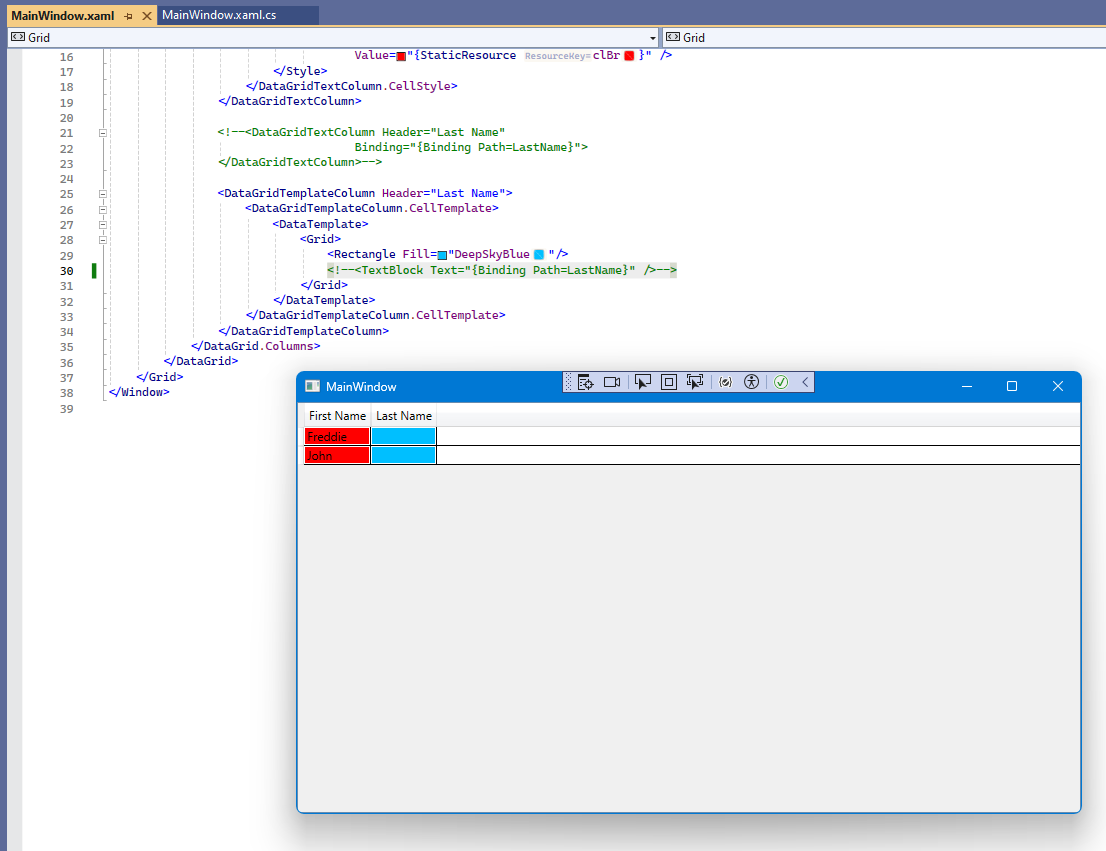Select the John cell
Viewport: 1106px width, 851px height.
point(337,455)
